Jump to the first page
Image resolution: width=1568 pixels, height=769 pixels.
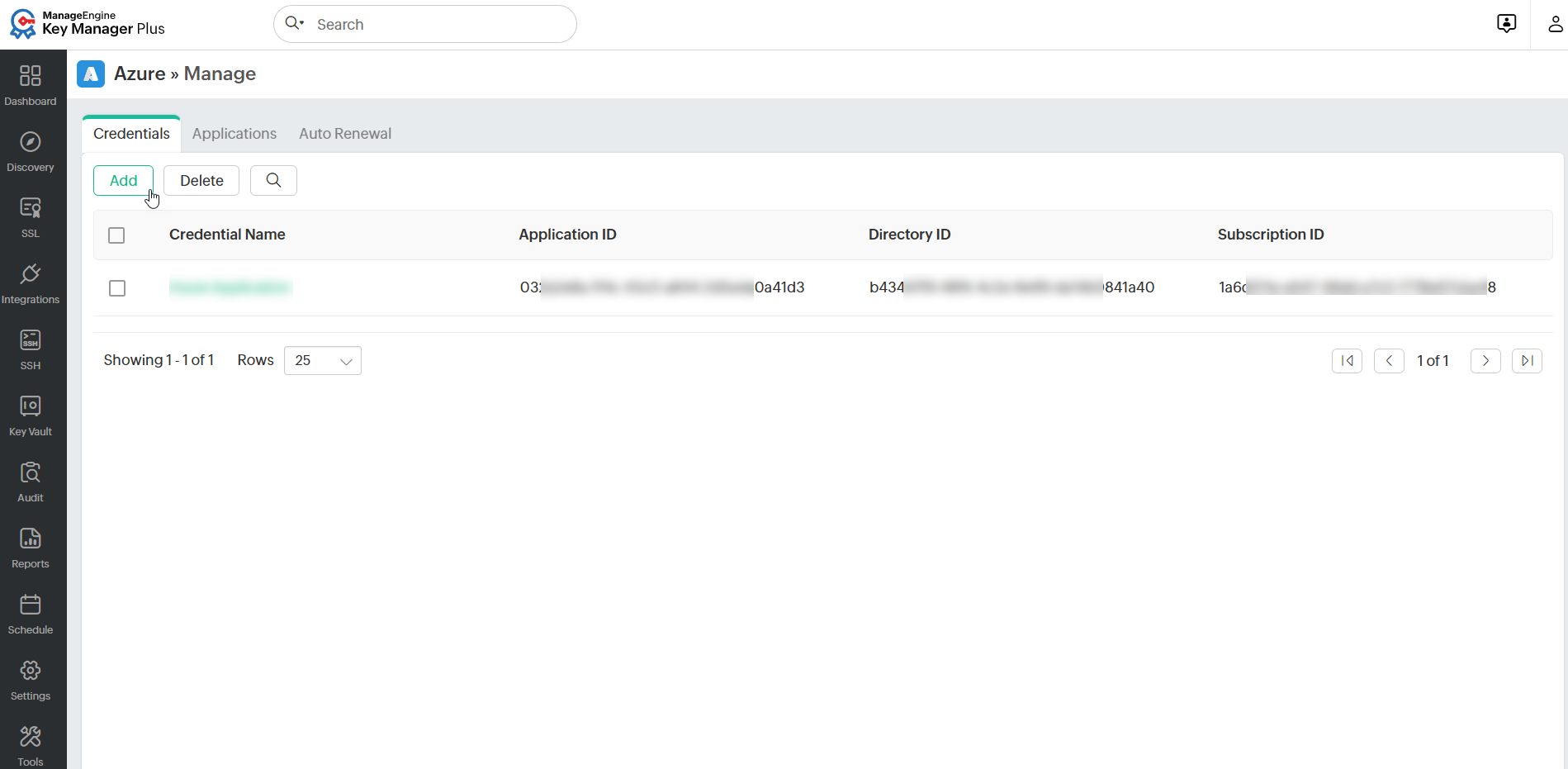pyautogui.click(x=1347, y=361)
